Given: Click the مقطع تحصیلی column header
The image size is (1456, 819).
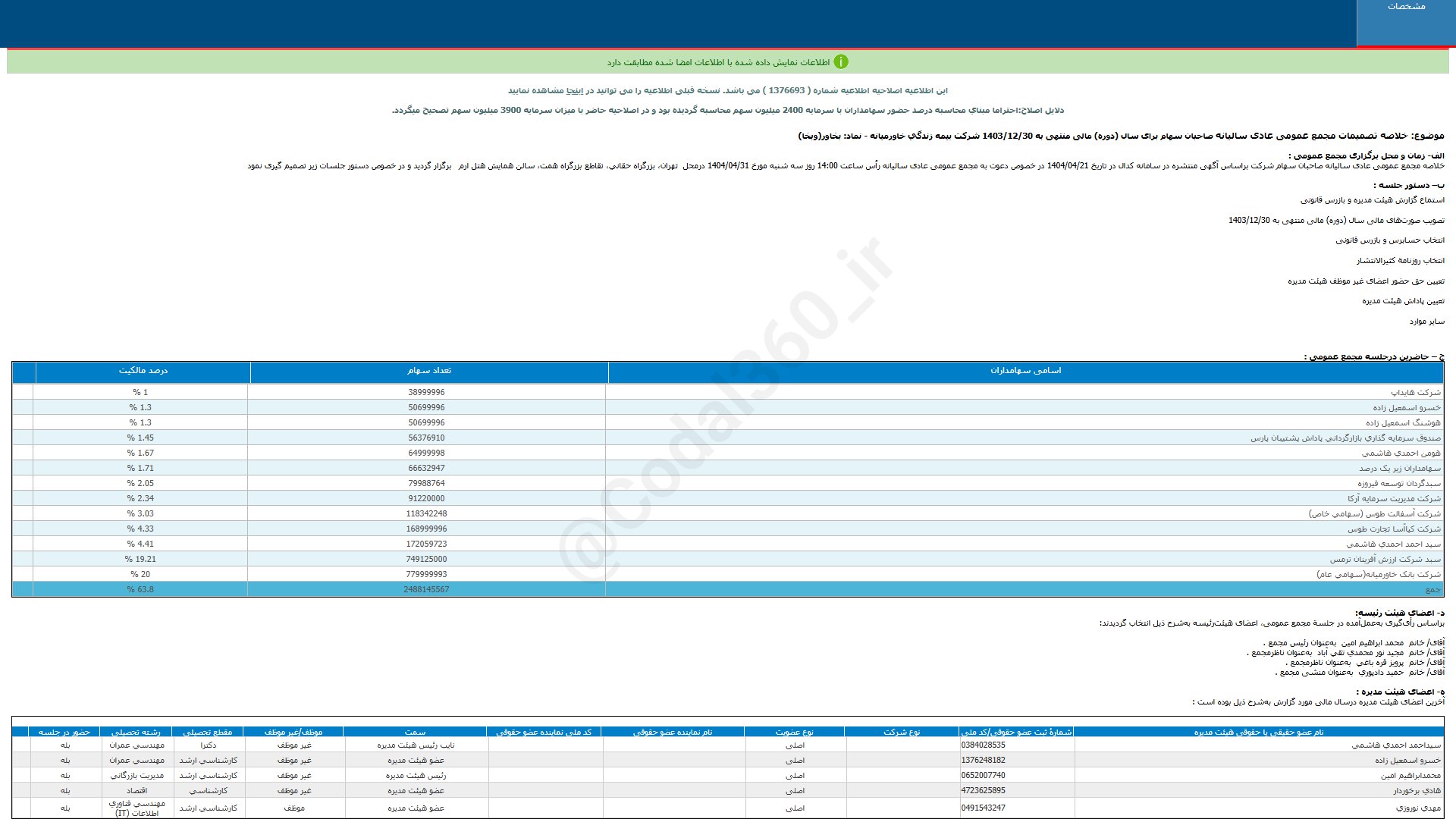Looking at the screenshot, I should point(208,733).
